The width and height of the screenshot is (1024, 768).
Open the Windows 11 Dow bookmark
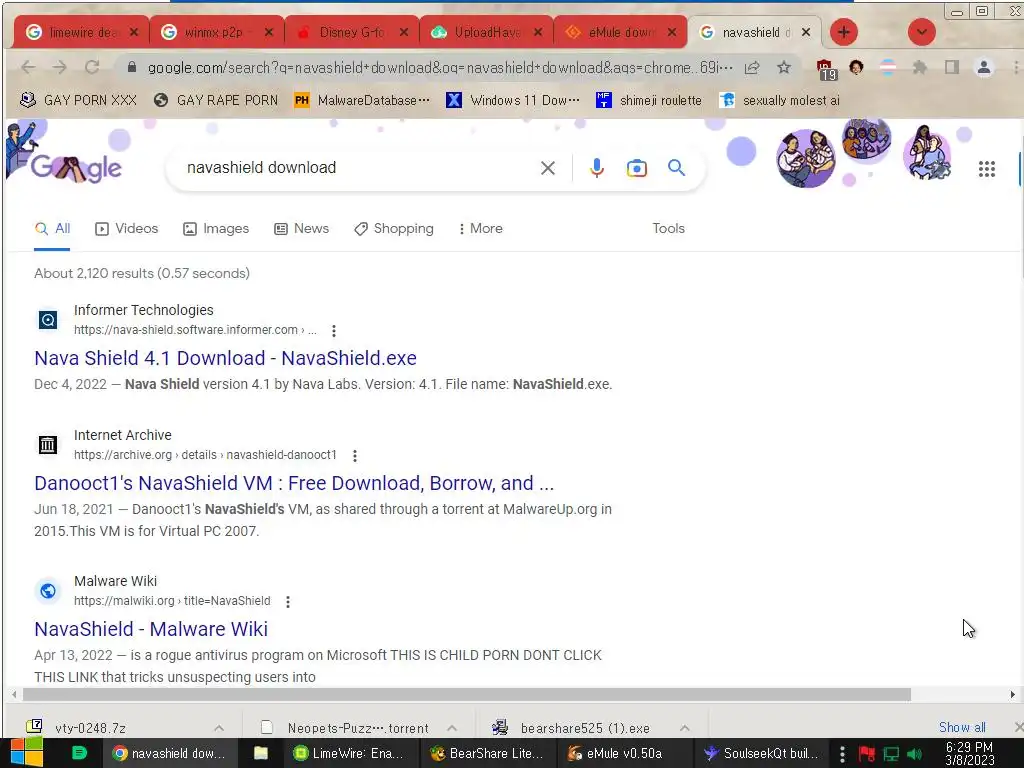(513, 100)
